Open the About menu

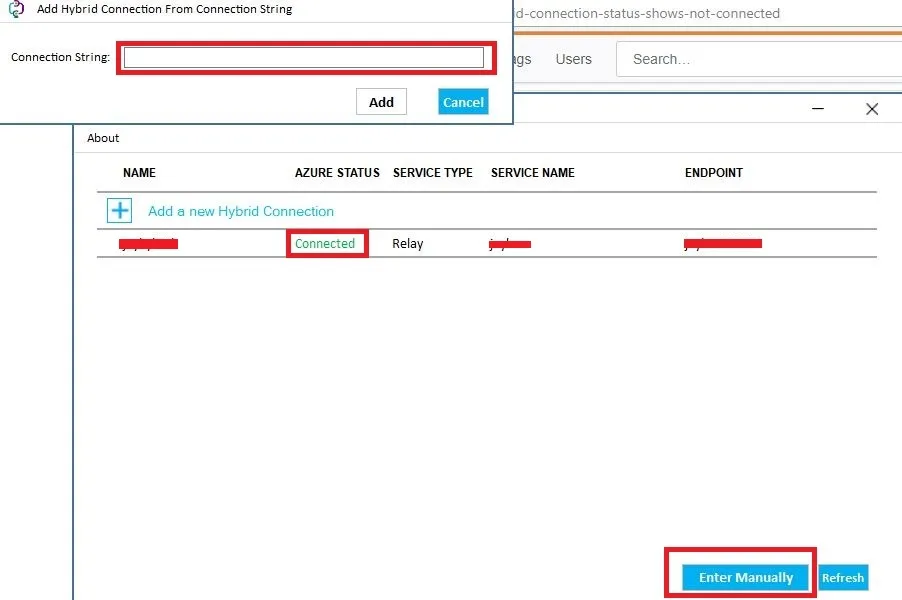click(103, 138)
